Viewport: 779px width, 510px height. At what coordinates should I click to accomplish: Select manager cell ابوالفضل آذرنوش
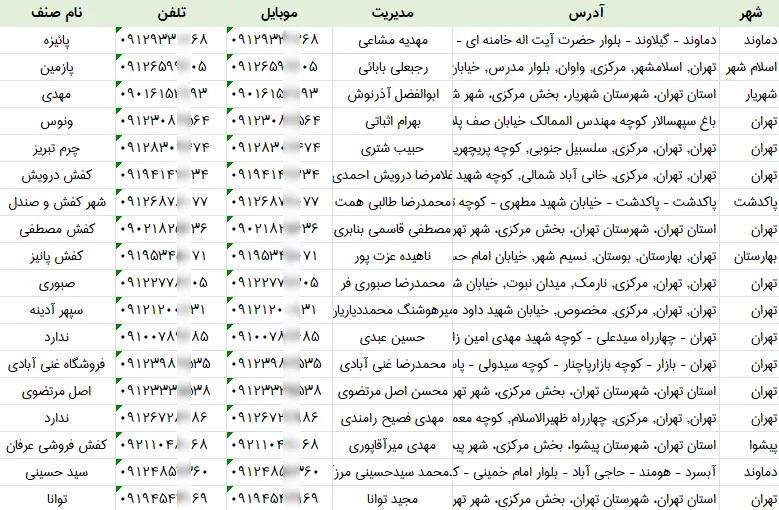coord(392,94)
